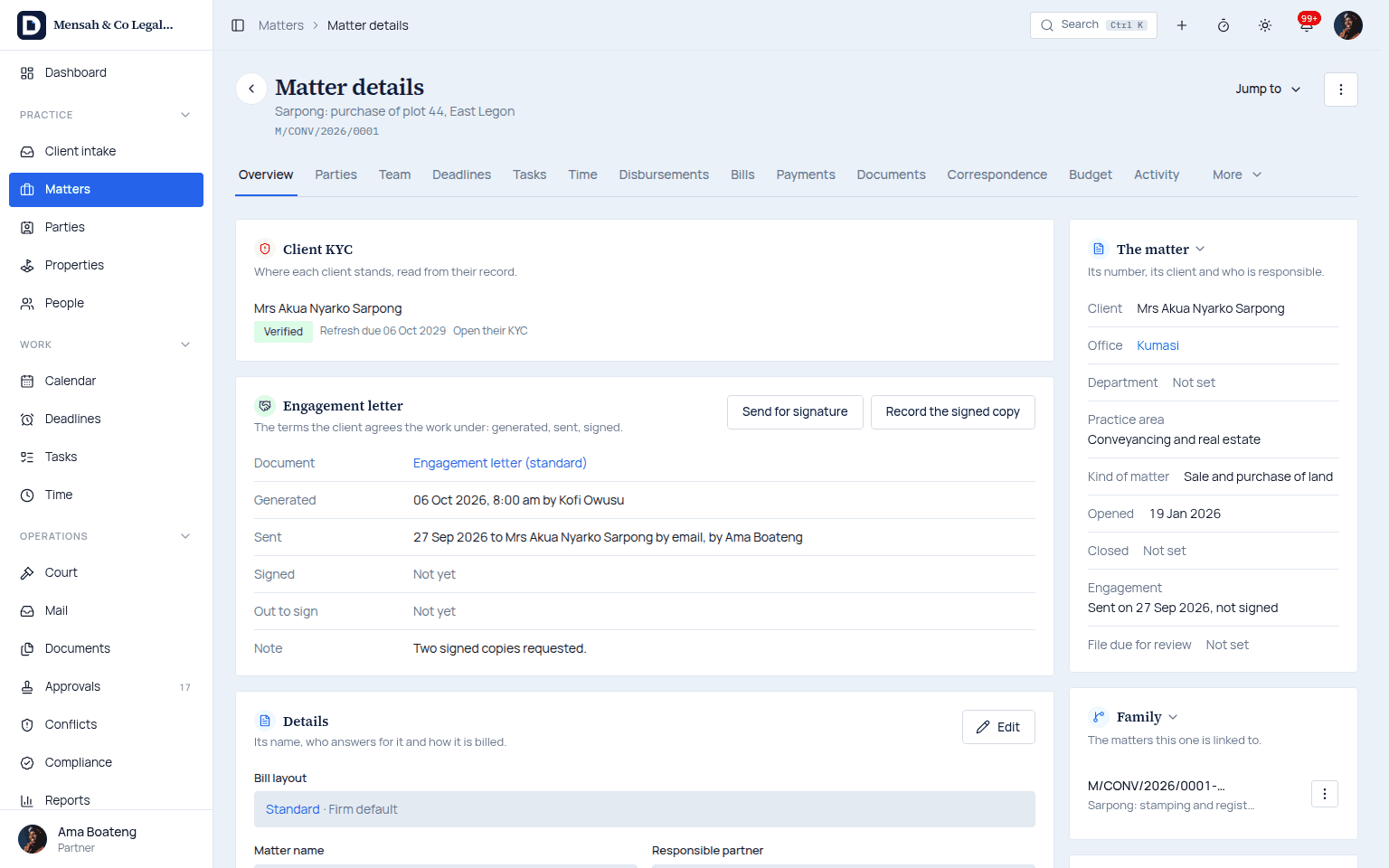Open notifications bell with 99+ badge

(x=1307, y=24)
